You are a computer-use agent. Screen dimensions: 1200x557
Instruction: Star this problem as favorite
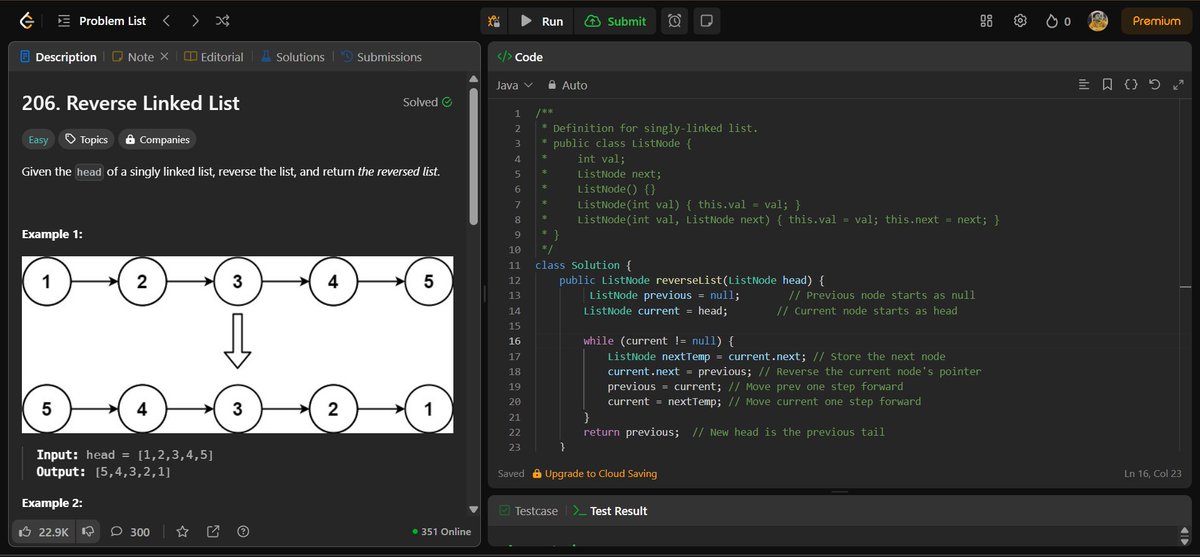tap(182, 532)
